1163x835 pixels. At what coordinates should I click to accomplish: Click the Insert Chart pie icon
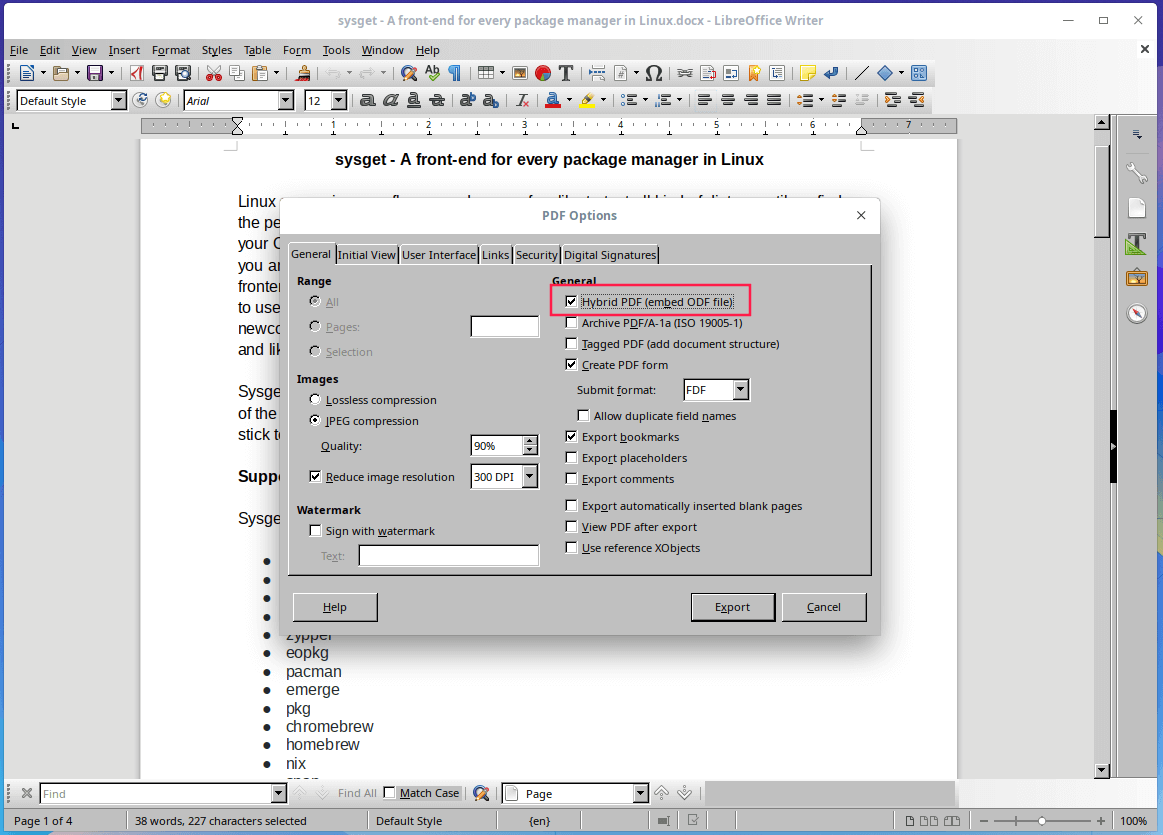(543, 73)
